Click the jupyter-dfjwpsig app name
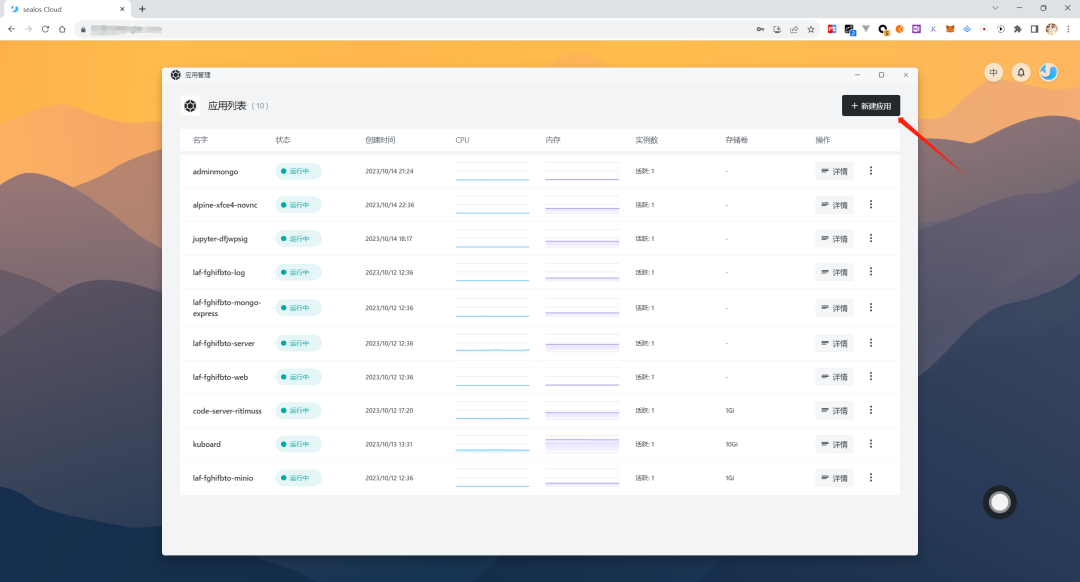The width and height of the screenshot is (1080, 582). pos(220,239)
